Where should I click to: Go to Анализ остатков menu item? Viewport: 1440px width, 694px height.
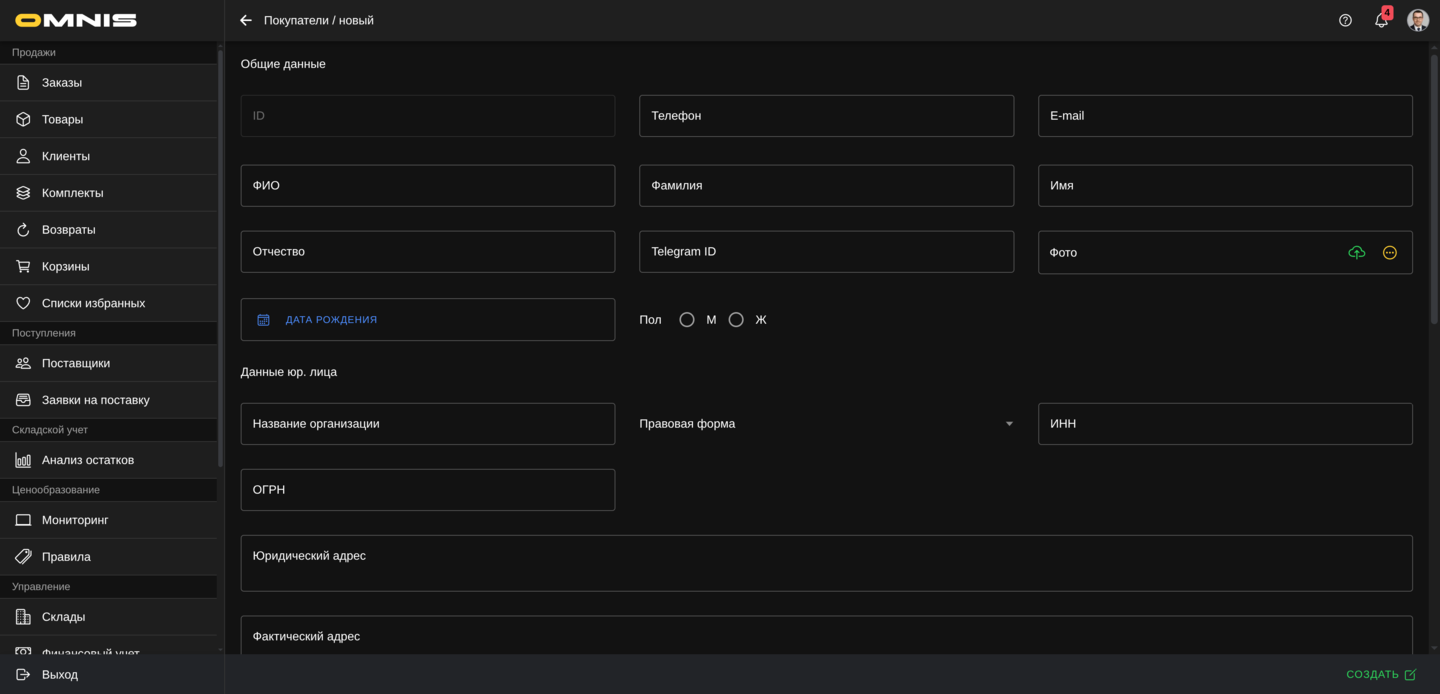point(88,460)
